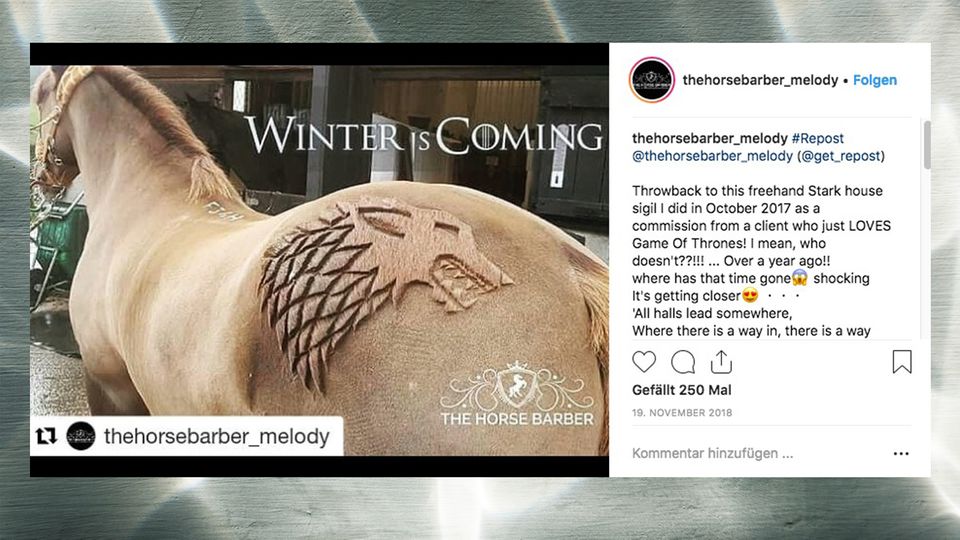This screenshot has height=540, width=960.
Task: Click the caption scrollbar thumb
Action: pyautogui.click(x=927, y=144)
